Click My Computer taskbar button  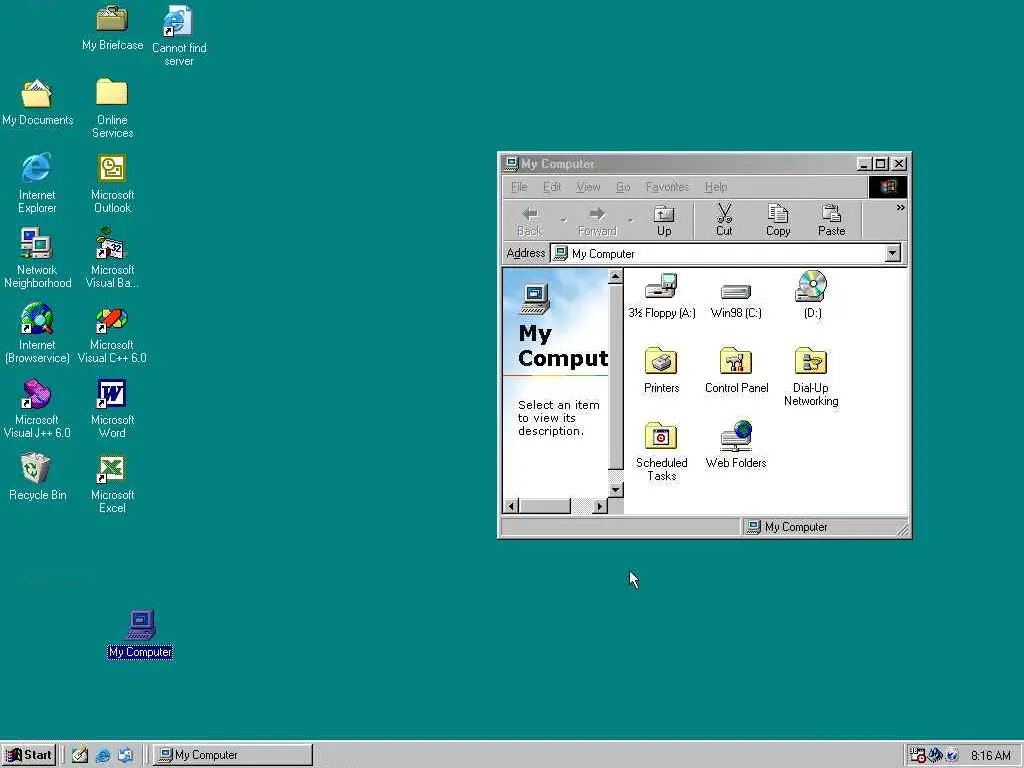233,755
